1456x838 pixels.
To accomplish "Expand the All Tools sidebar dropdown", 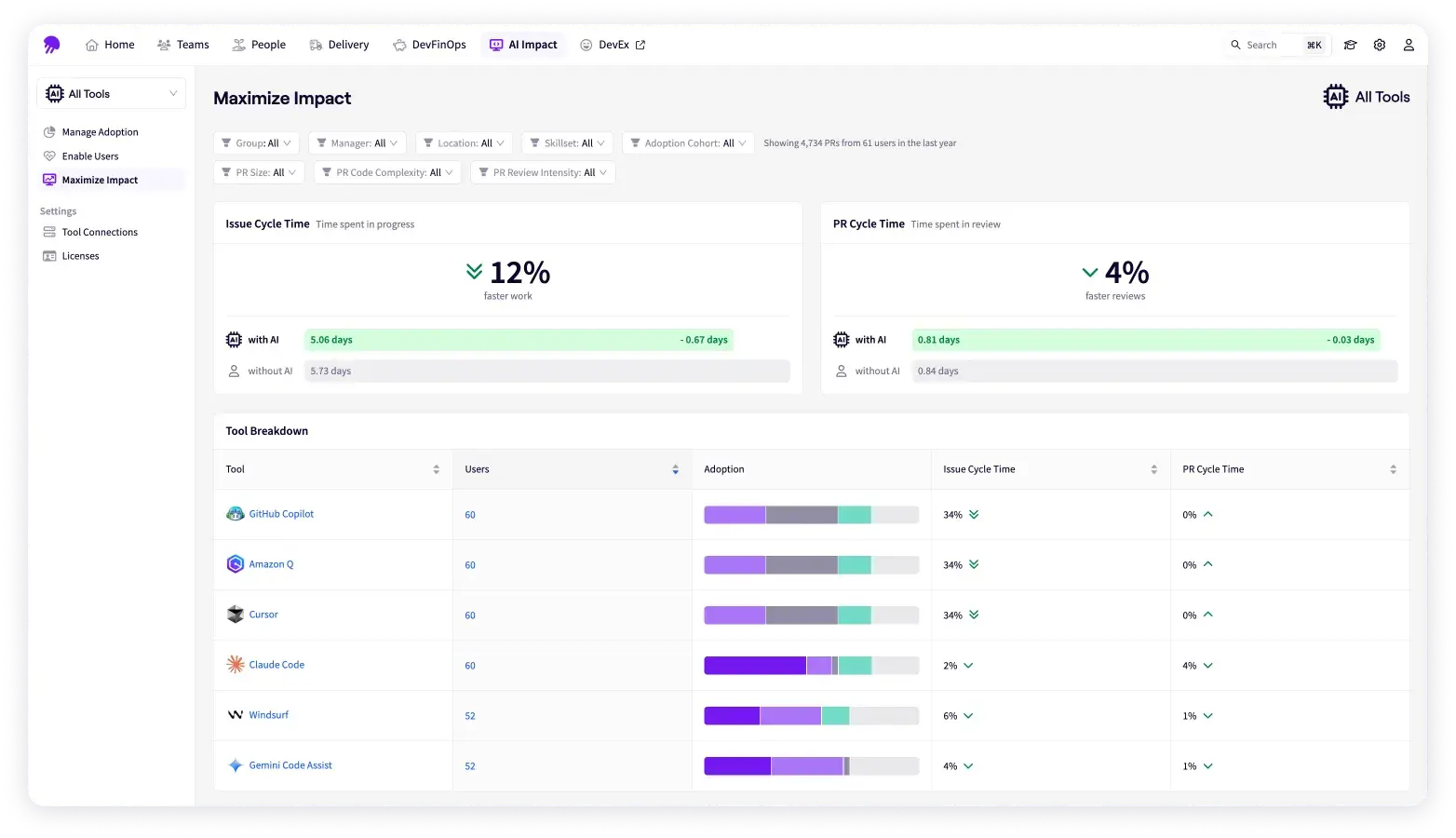I will 112,94.
